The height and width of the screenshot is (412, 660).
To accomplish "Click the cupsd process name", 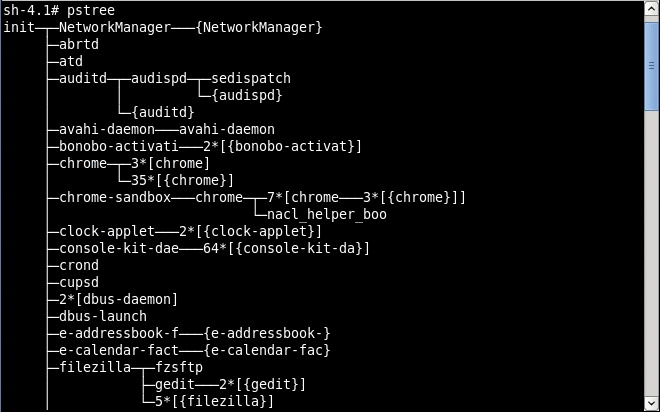I will point(78,282).
